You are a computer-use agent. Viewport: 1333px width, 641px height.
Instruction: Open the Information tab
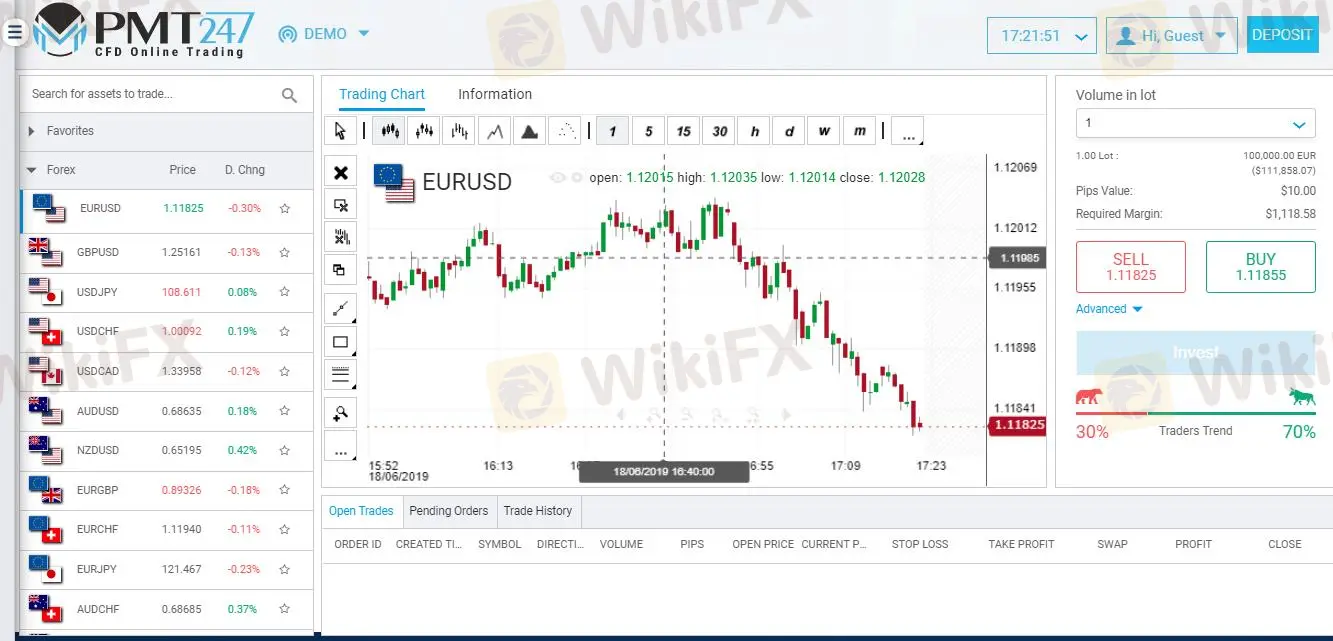tap(494, 93)
